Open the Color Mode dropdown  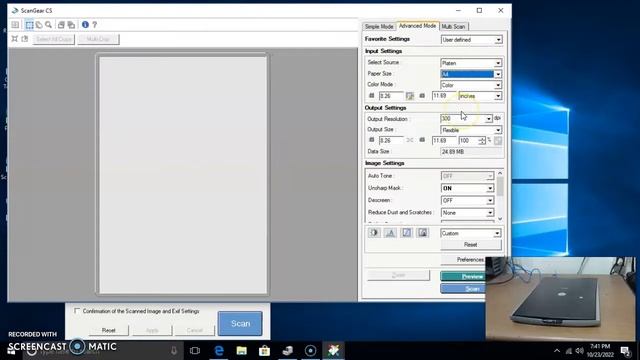471,85
